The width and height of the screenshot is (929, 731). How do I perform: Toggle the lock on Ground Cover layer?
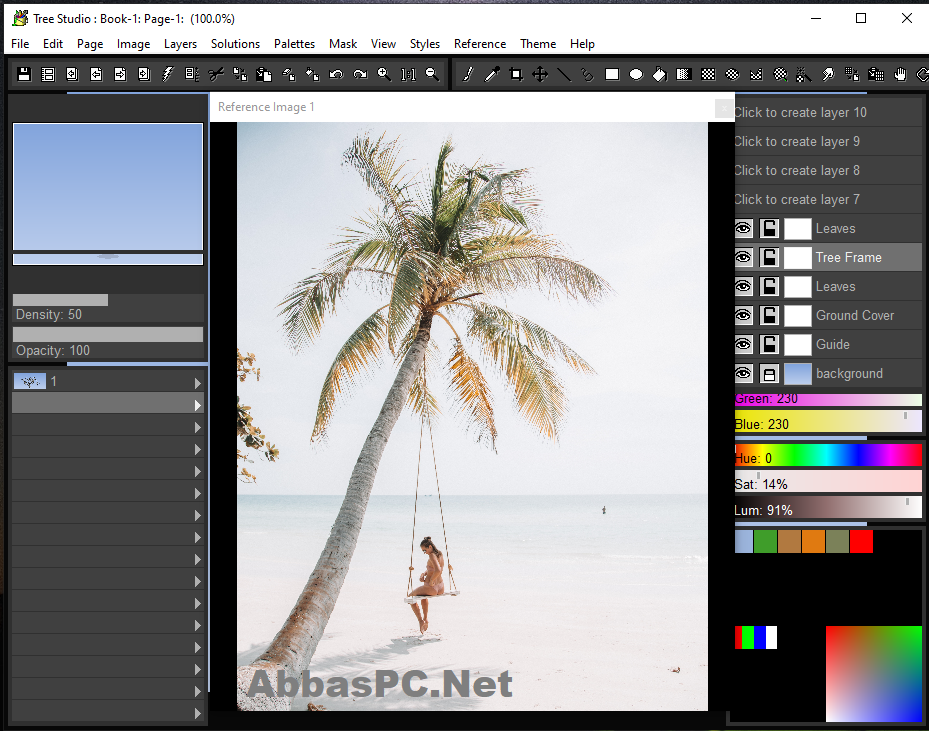coord(769,316)
